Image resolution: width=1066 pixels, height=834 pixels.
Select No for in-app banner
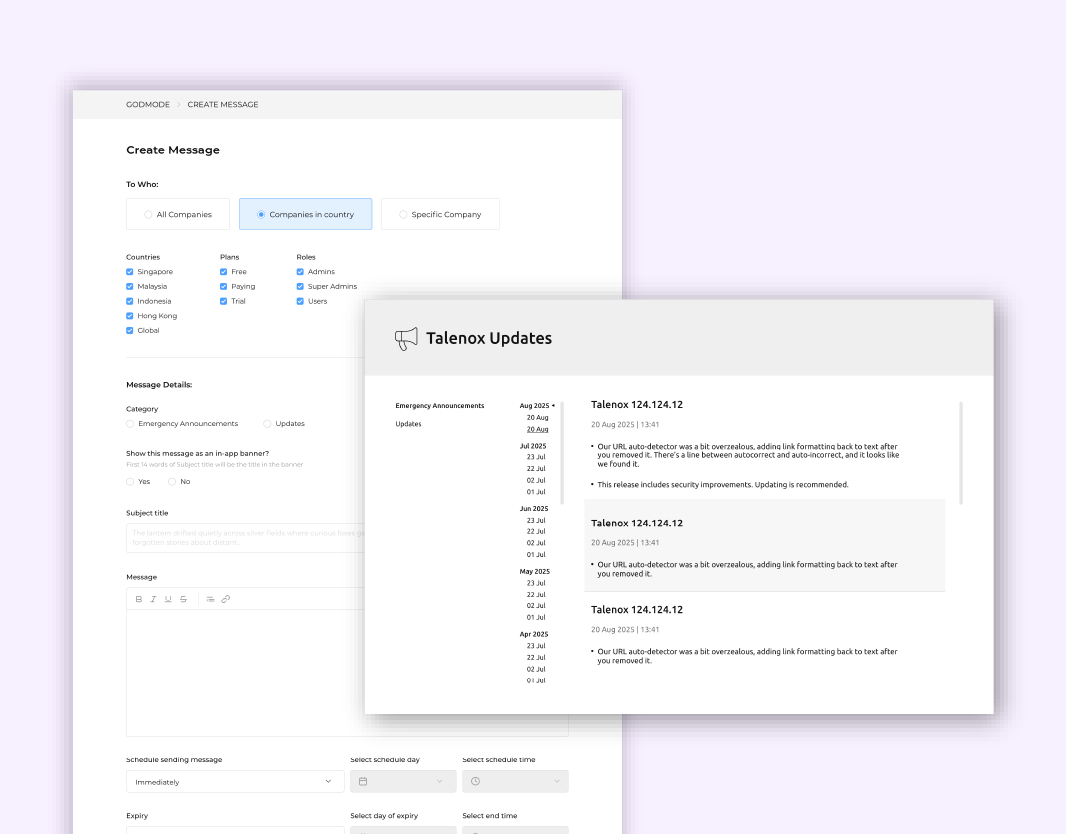tap(172, 482)
